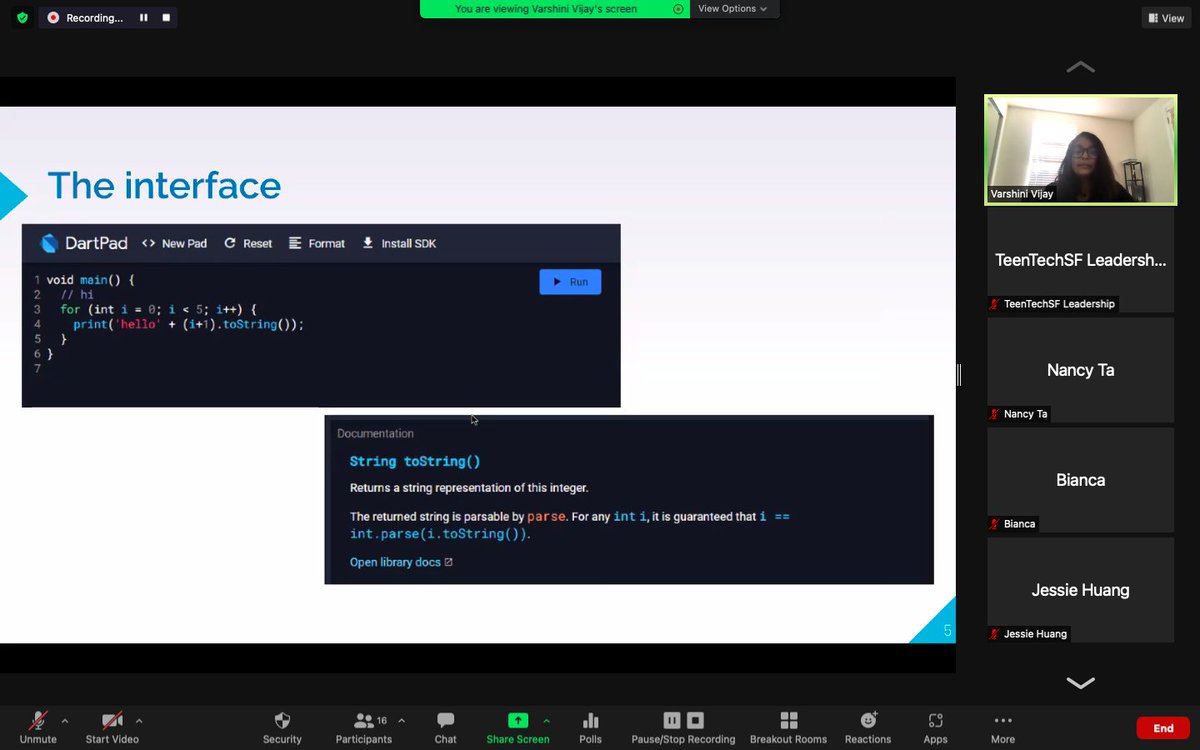
Task: Select Nancy Ta's participant tile
Action: coord(1080,370)
